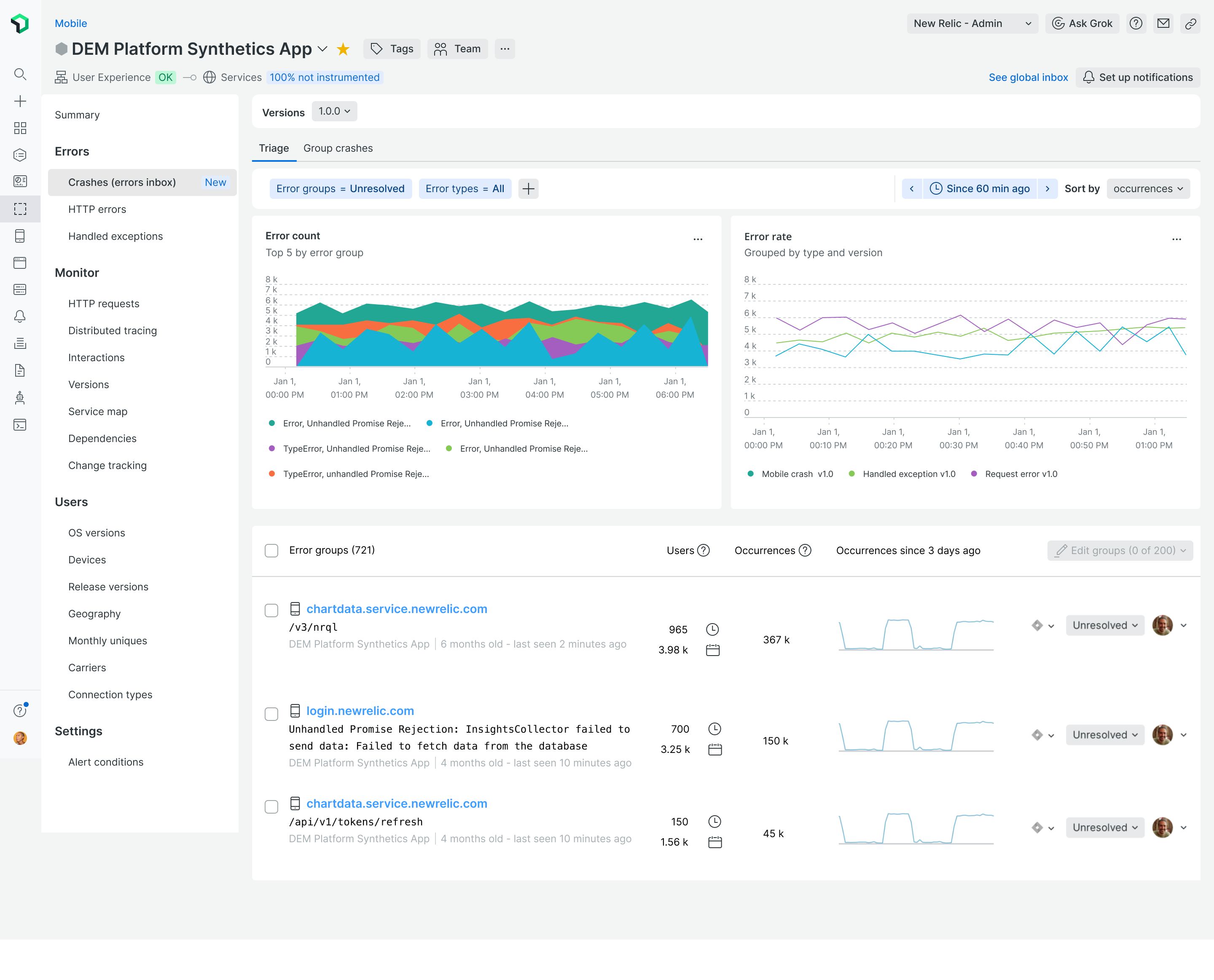Viewport: 1214px width, 980px height.
Task: Open Alert conditions under Settings
Action: pyautogui.click(x=105, y=761)
